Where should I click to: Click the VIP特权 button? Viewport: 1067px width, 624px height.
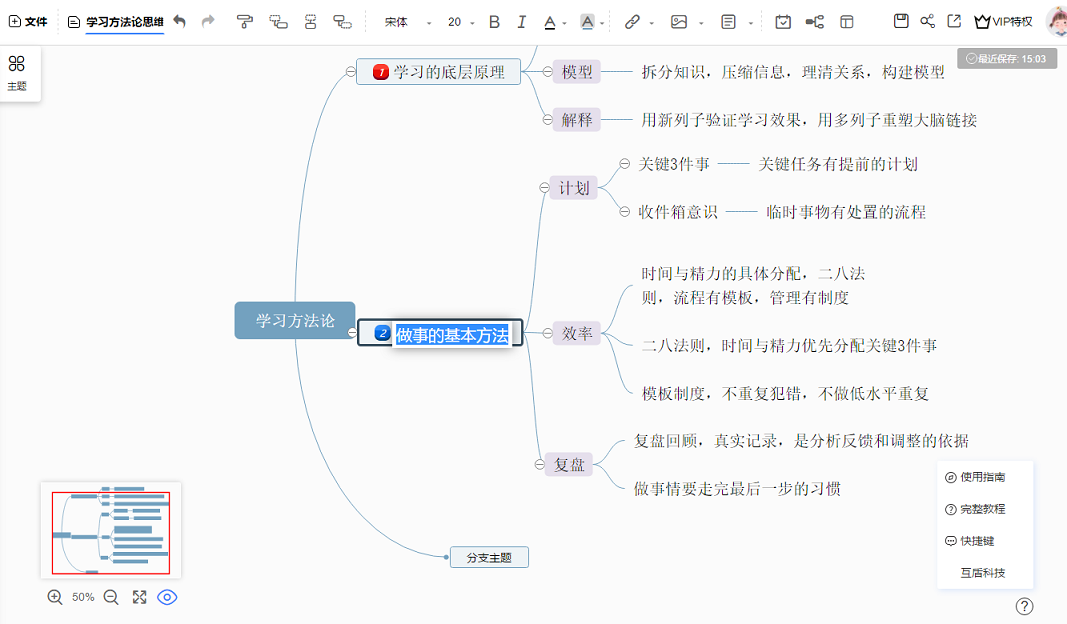[x=1002, y=21]
